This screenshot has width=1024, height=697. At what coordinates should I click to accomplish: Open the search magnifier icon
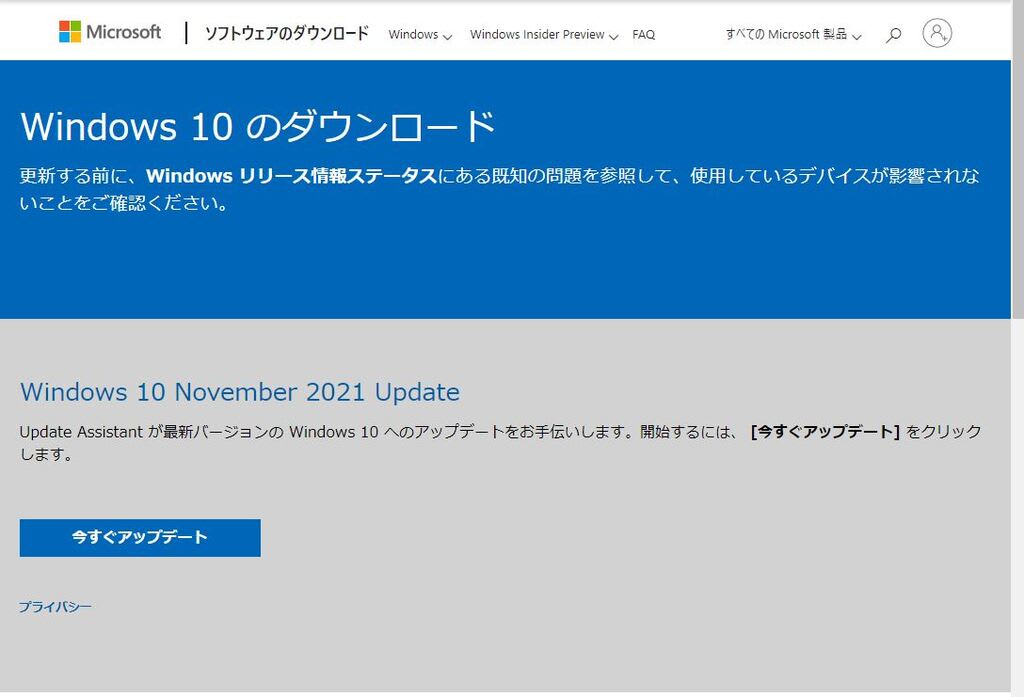(893, 35)
